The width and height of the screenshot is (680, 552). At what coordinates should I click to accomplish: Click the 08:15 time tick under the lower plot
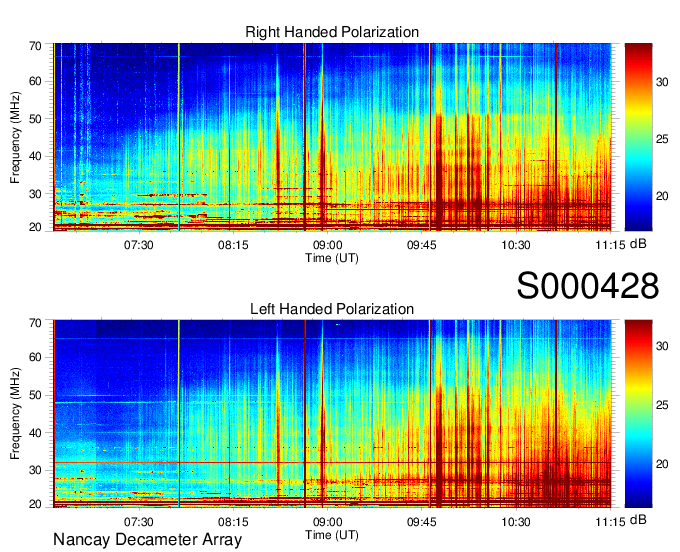(x=233, y=522)
